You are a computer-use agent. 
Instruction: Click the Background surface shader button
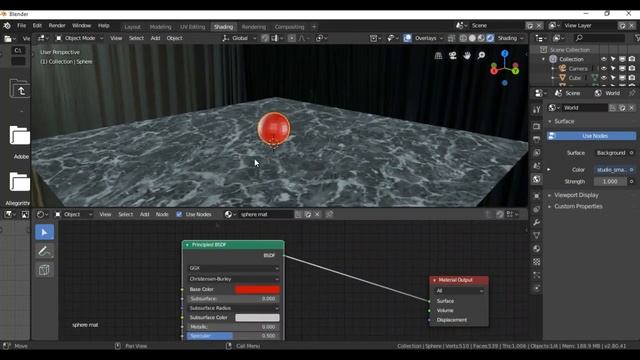[611, 153]
